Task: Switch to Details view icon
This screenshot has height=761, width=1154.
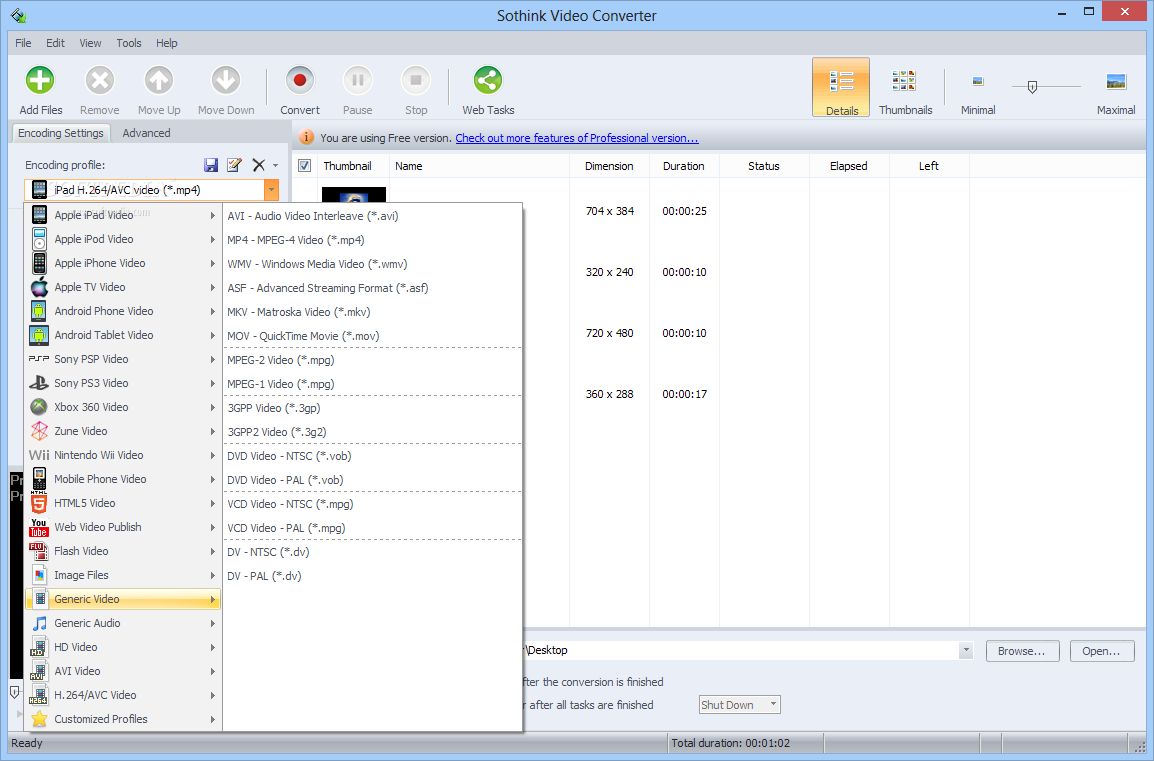Action: coord(840,82)
